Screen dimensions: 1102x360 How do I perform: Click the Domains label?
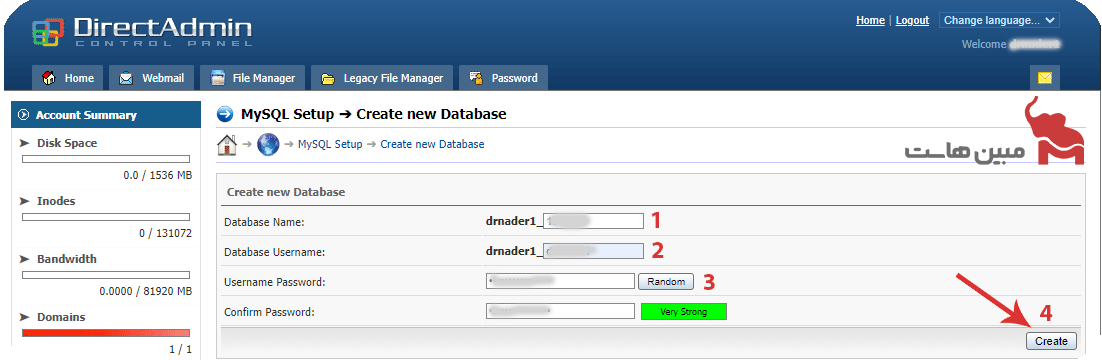(61, 317)
